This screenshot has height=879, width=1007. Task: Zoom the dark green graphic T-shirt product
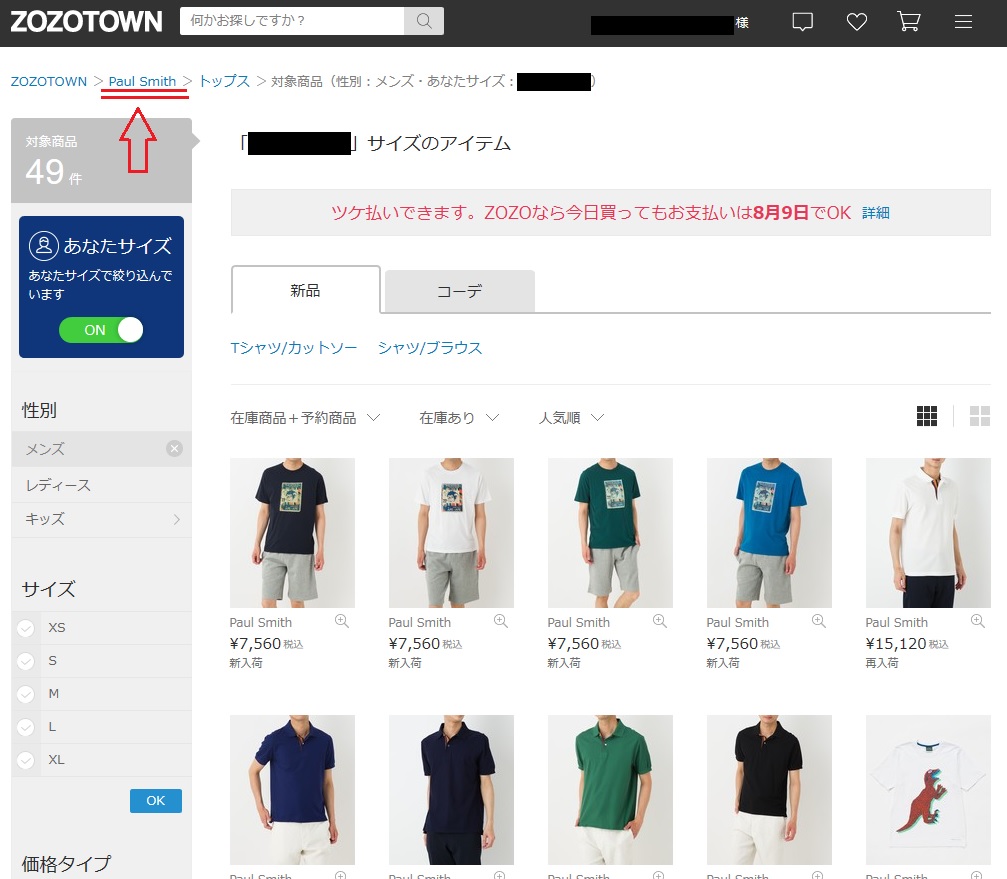pyautogui.click(x=660, y=621)
